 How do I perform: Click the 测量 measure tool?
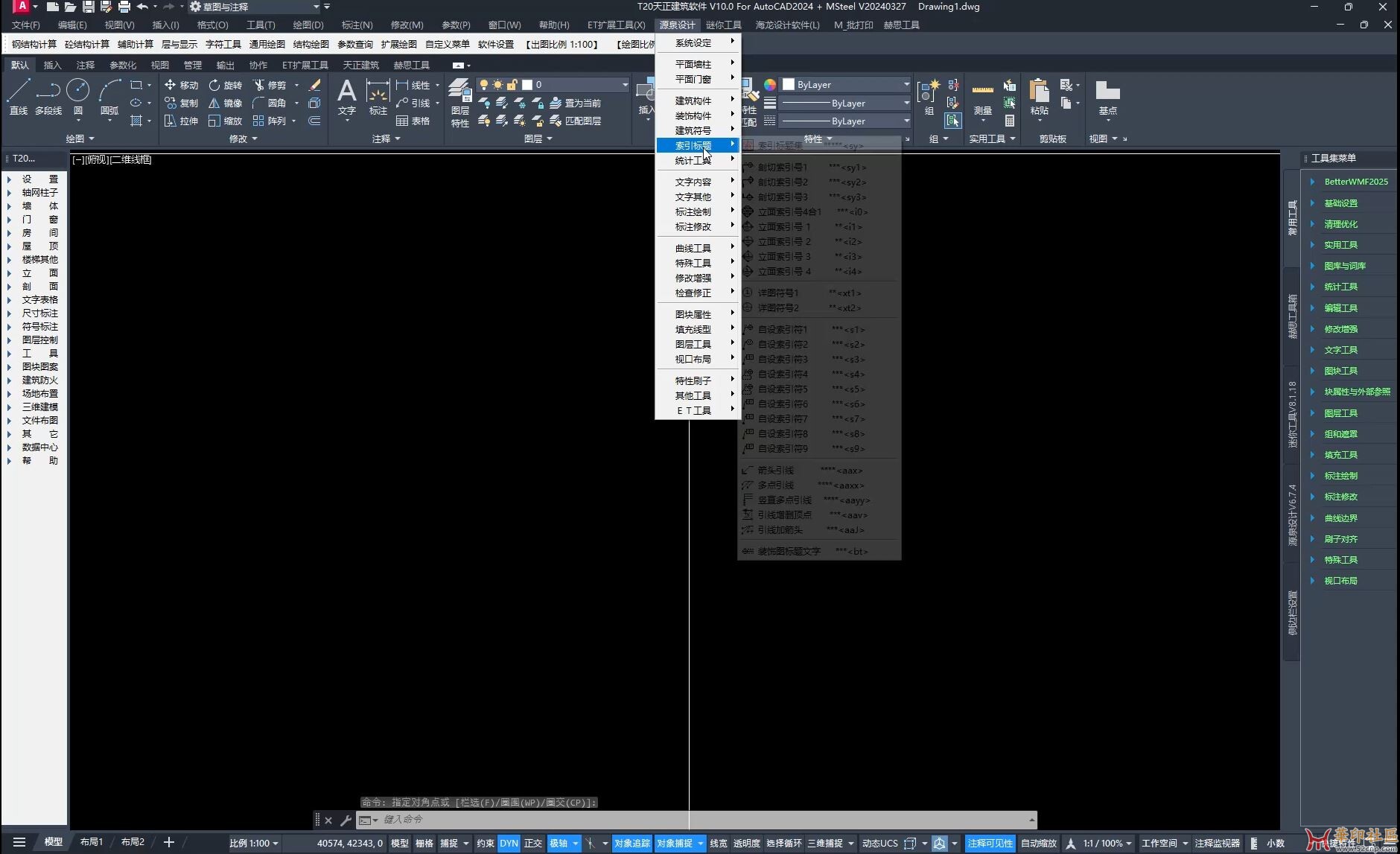point(983,98)
